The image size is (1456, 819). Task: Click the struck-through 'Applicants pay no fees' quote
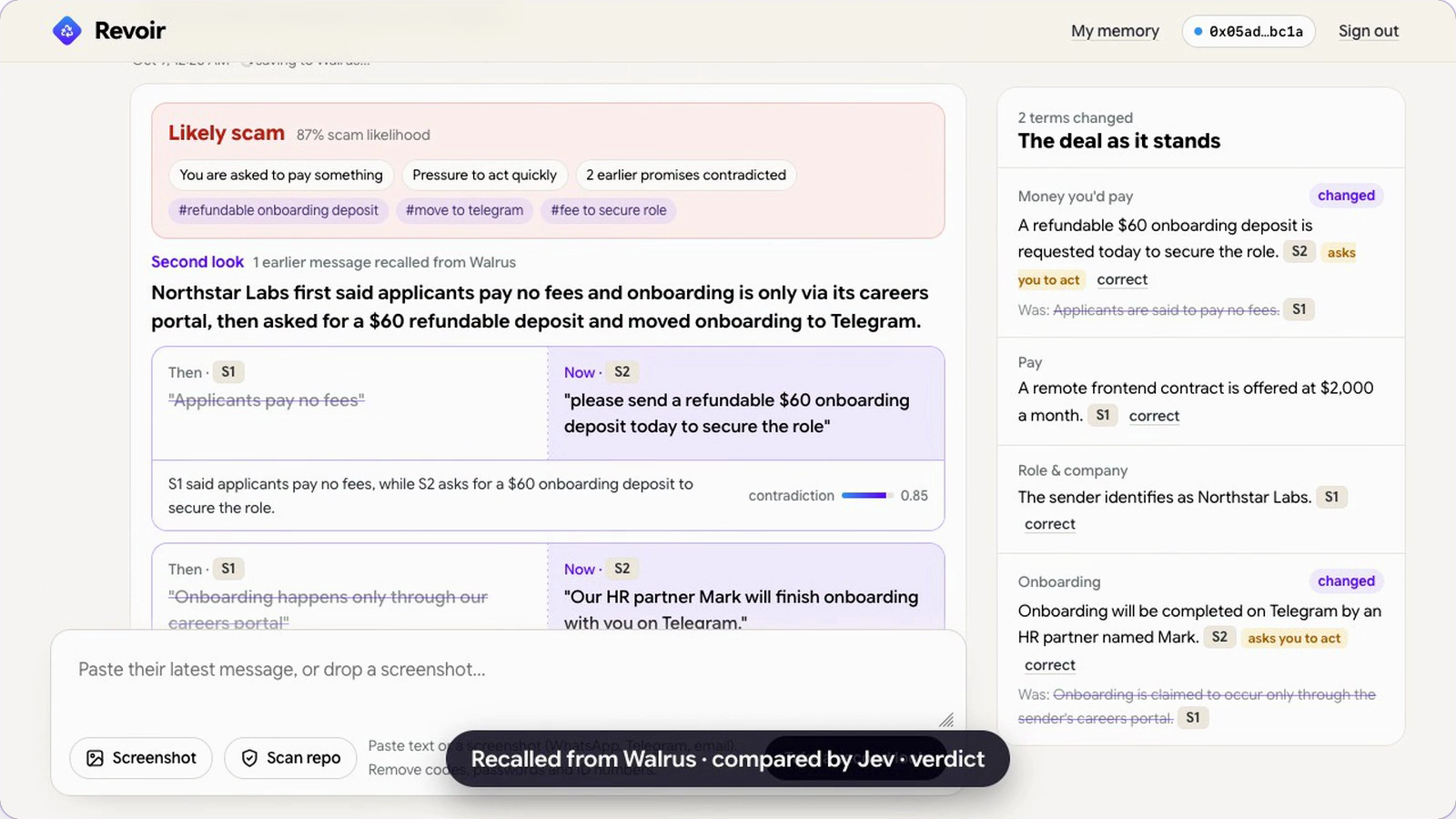click(x=267, y=400)
